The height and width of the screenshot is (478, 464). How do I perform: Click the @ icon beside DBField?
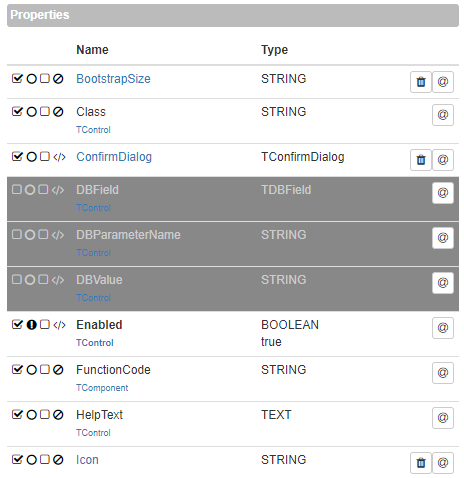click(x=443, y=193)
